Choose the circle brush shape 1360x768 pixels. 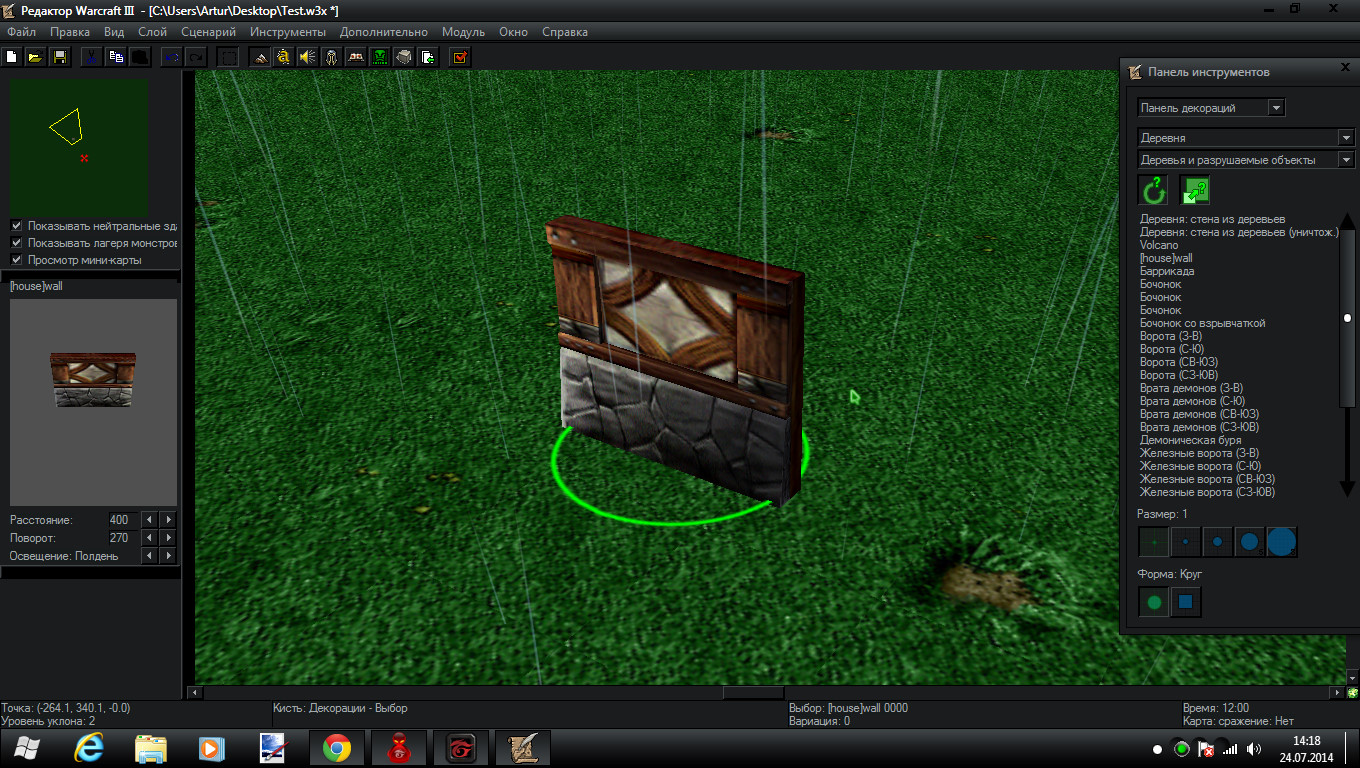pyautogui.click(x=1154, y=602)
